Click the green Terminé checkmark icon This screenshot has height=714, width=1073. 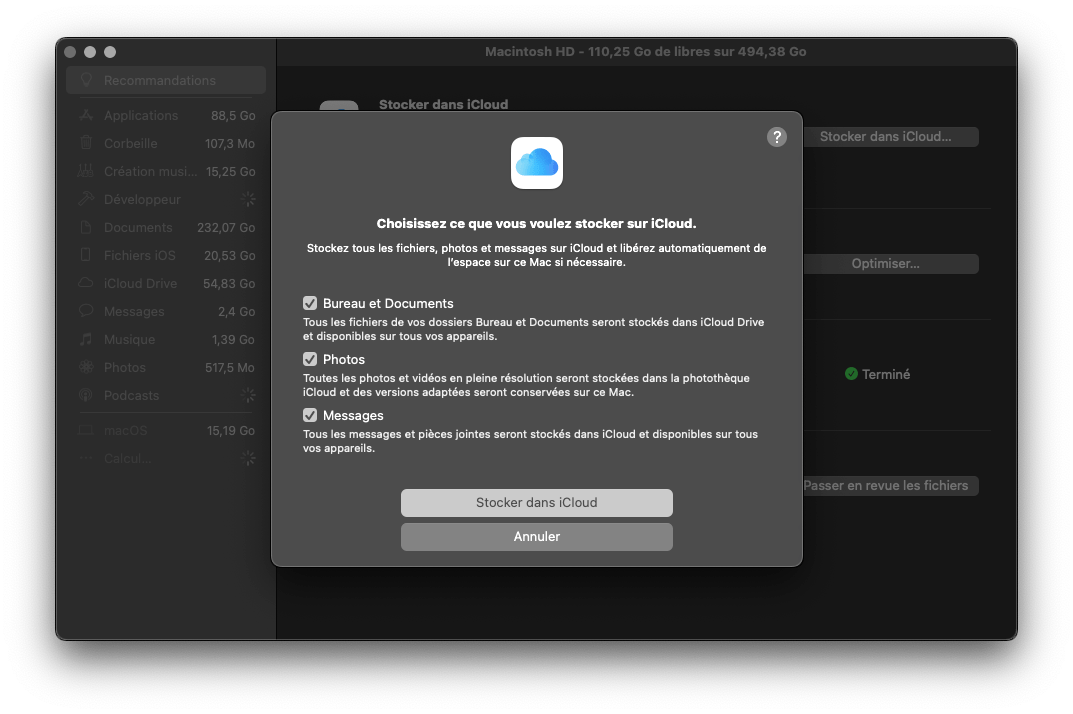(x=851, y=374)
